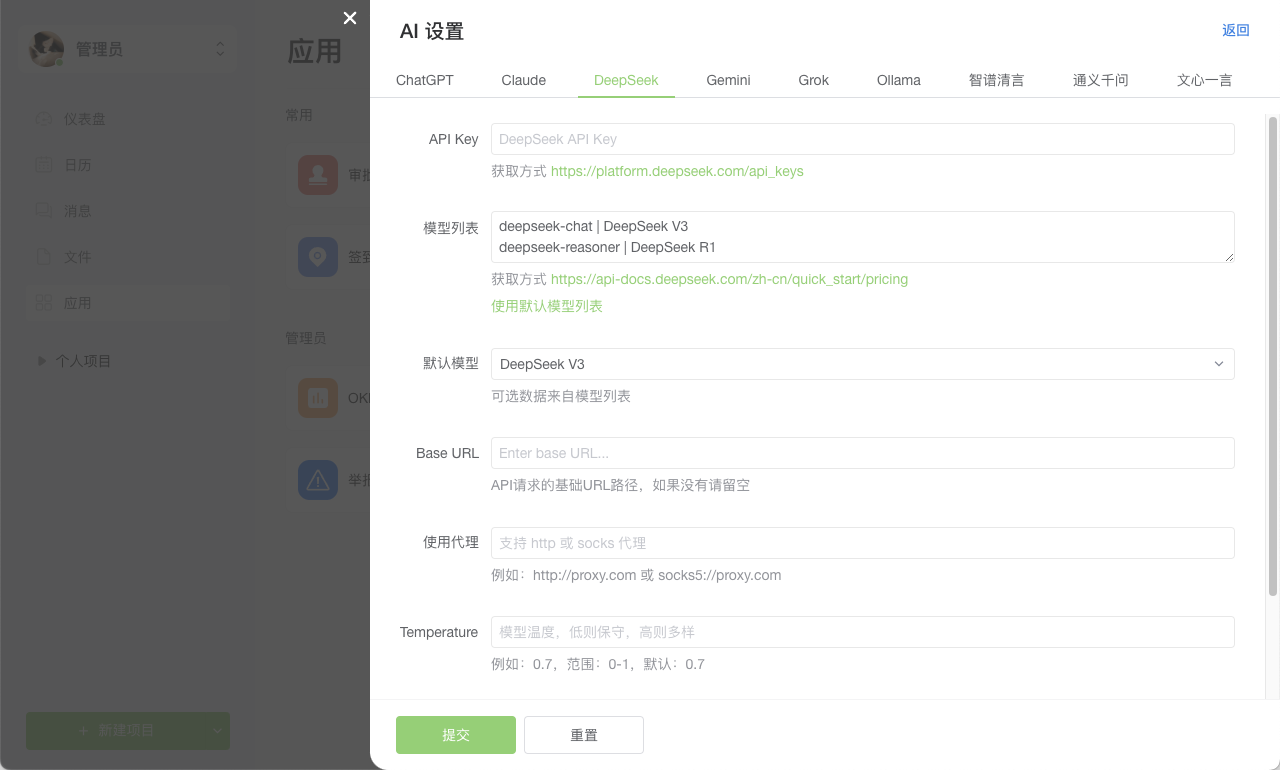
Task: Click the settings panel vertical scrollbar
Action: pos(1273,356)
